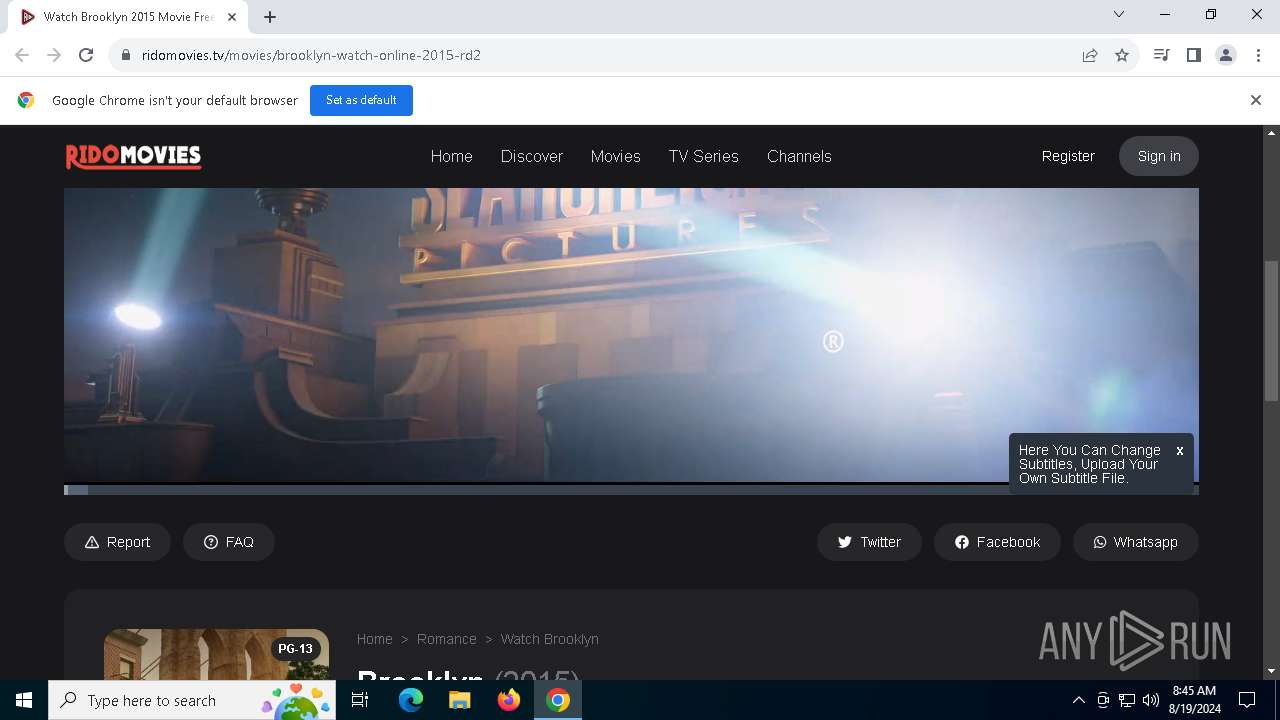The height and width of the screenshot is (720, 1280).
Task: Bookmark this tab with the star
Action: tap(1122, 55)
